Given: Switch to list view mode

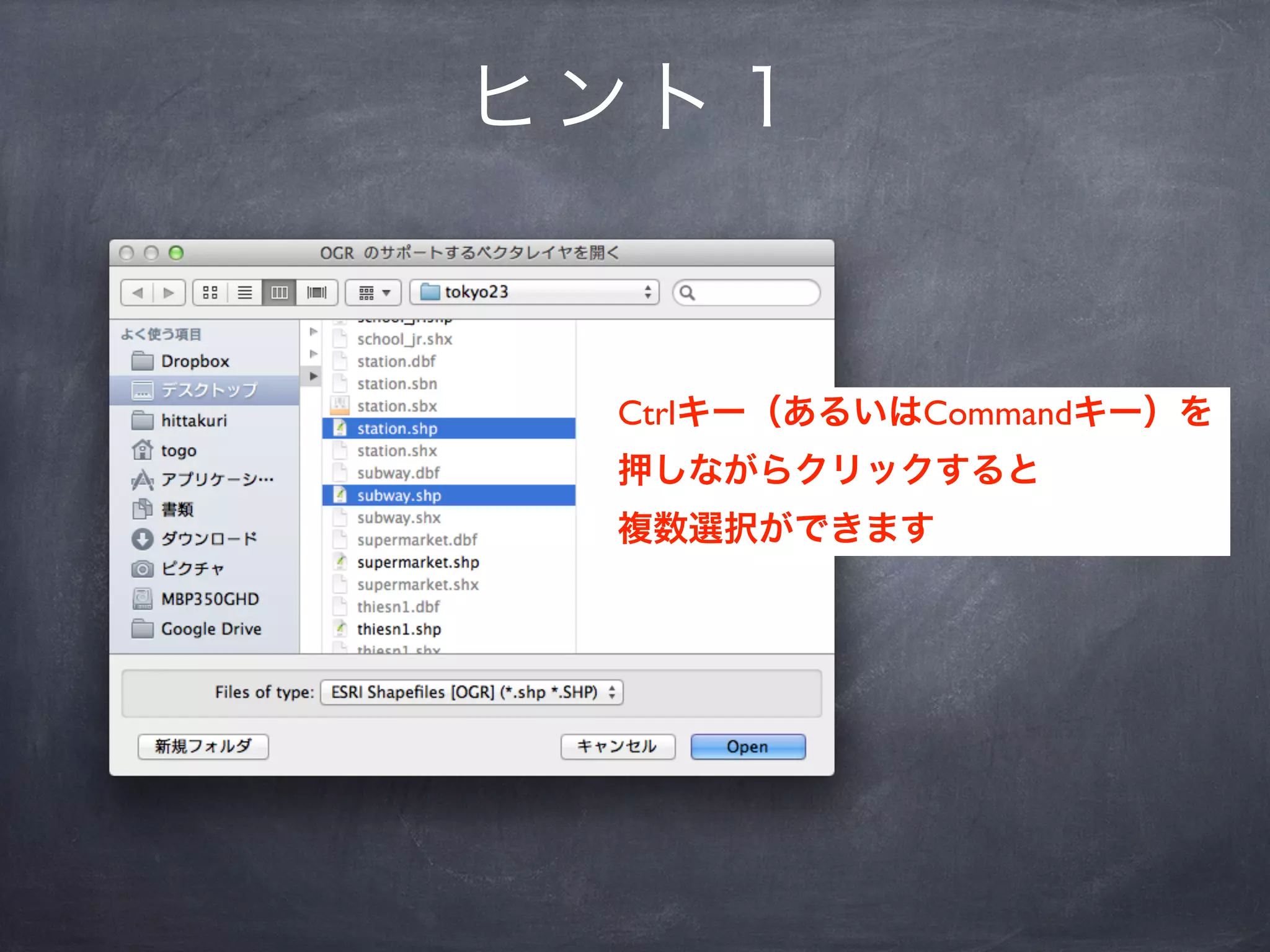Looking at the screenshot, I should coord(245,293).
